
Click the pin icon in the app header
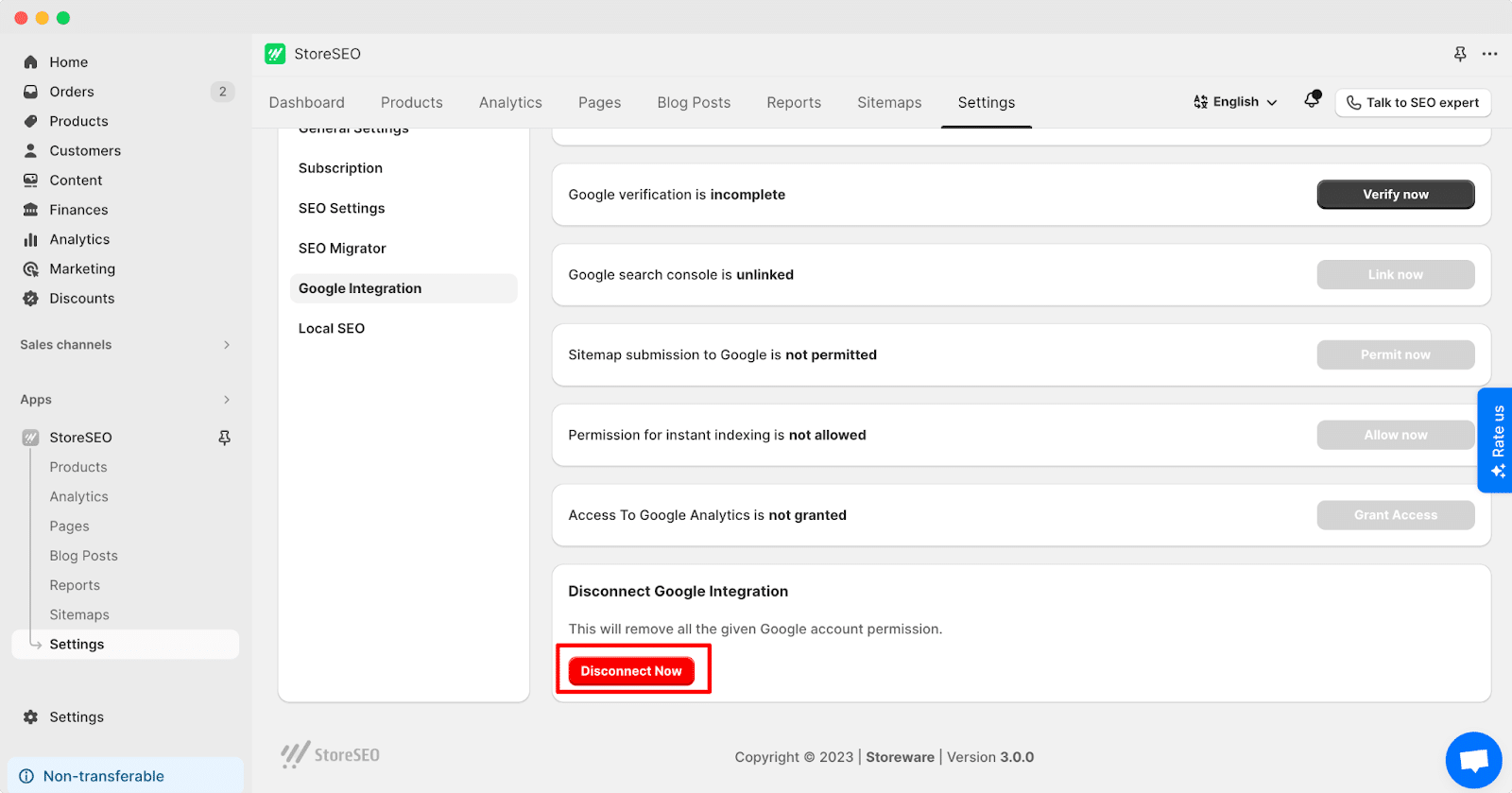[1460, 54]
